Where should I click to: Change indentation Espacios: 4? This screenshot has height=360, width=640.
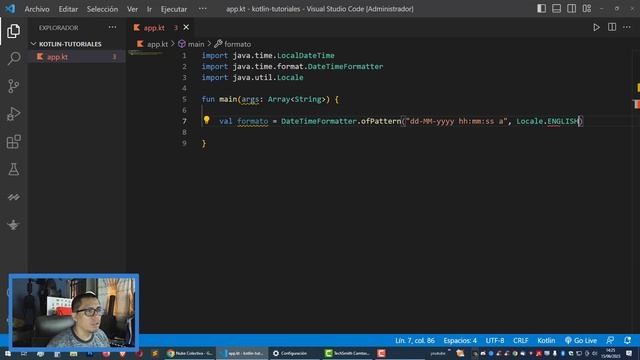(x=460, y=340)
